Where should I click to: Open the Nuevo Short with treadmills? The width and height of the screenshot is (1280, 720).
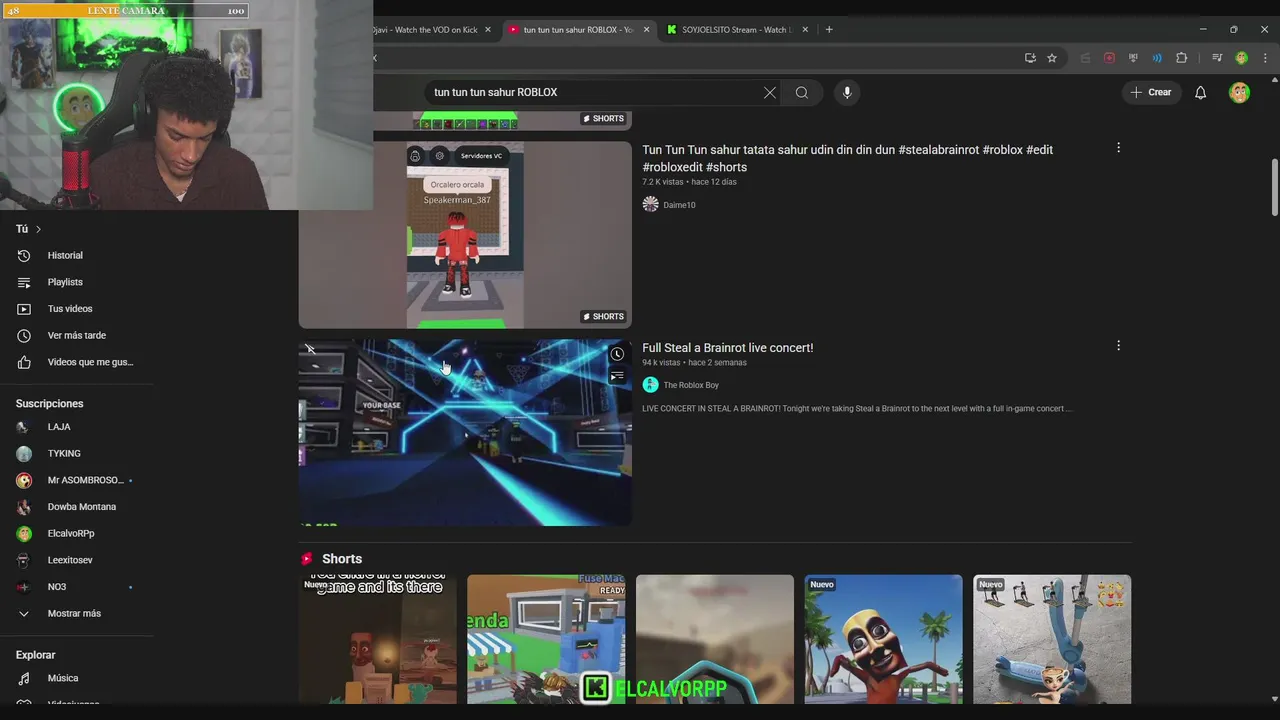pyautogui.click(x=1052, y=640)
